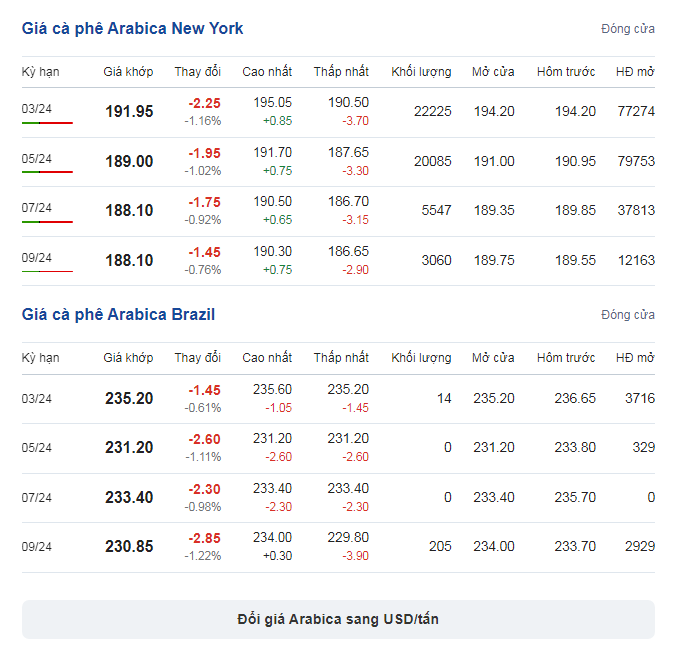
Task: Select the 235.20 matched price in Brazil
Action: 129,398
